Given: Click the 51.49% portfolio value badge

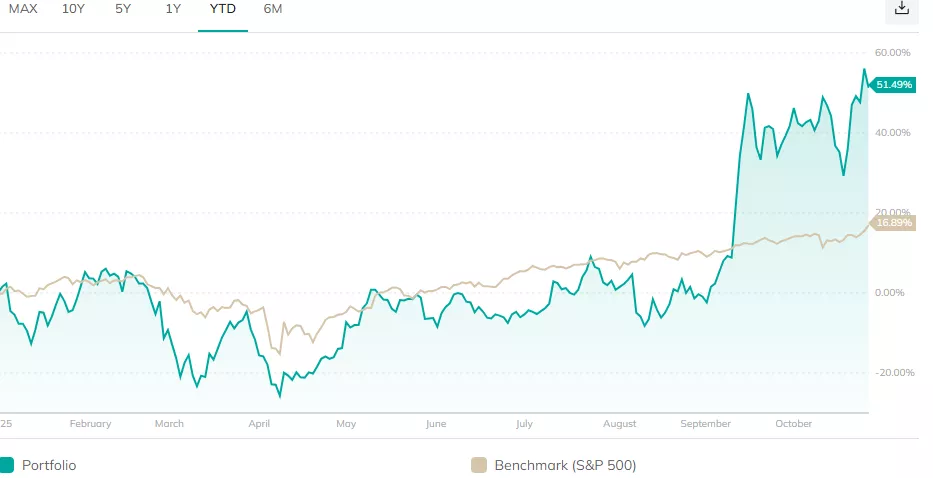Looking at the screenshot, I should point(893,85).
